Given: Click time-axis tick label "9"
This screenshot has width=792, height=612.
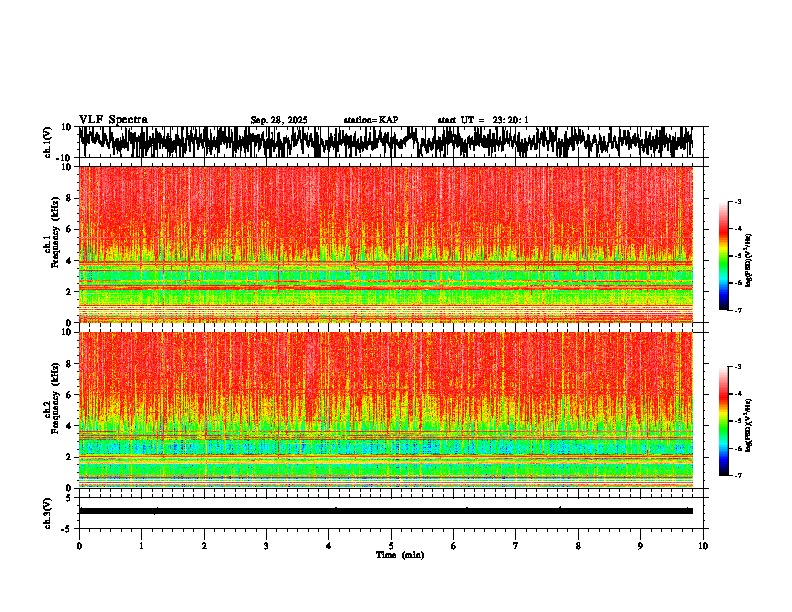Looking at the screenshot, I should [640, 546].
